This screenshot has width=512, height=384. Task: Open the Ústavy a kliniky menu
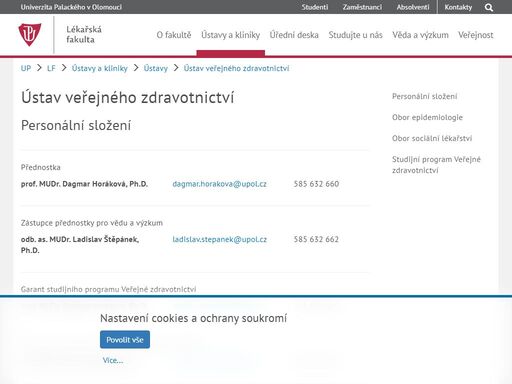[230, 35]
